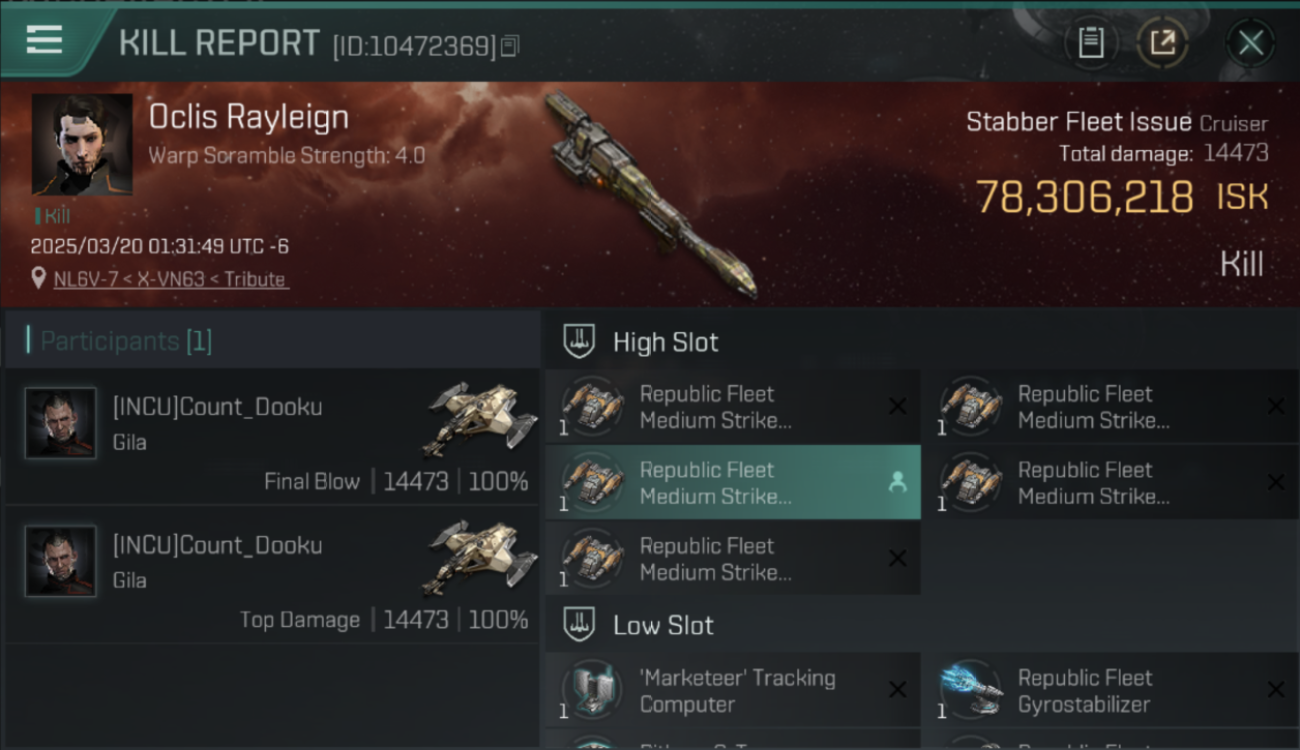Image resolution: width=1300 pixels, height=750 pixels.
Task: Open the NL6V-7 location link
Action: 170,279
